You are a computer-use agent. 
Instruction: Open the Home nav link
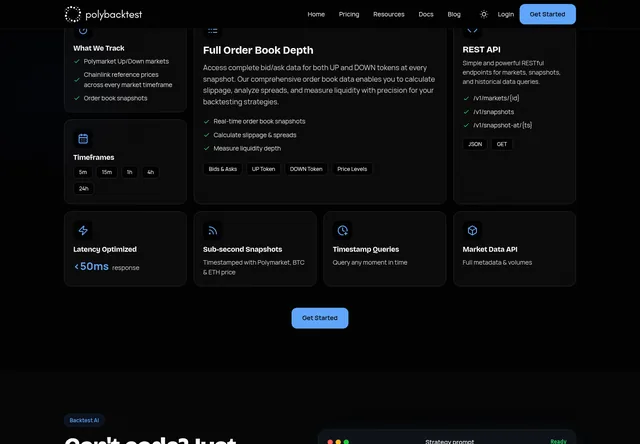316,14
